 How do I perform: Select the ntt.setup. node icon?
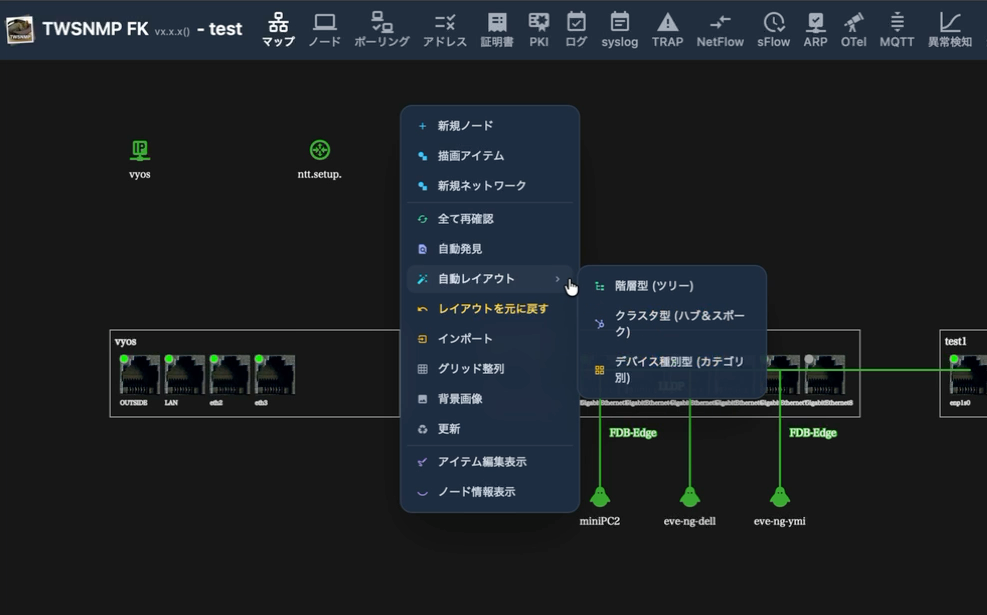[x=320, y=150]
